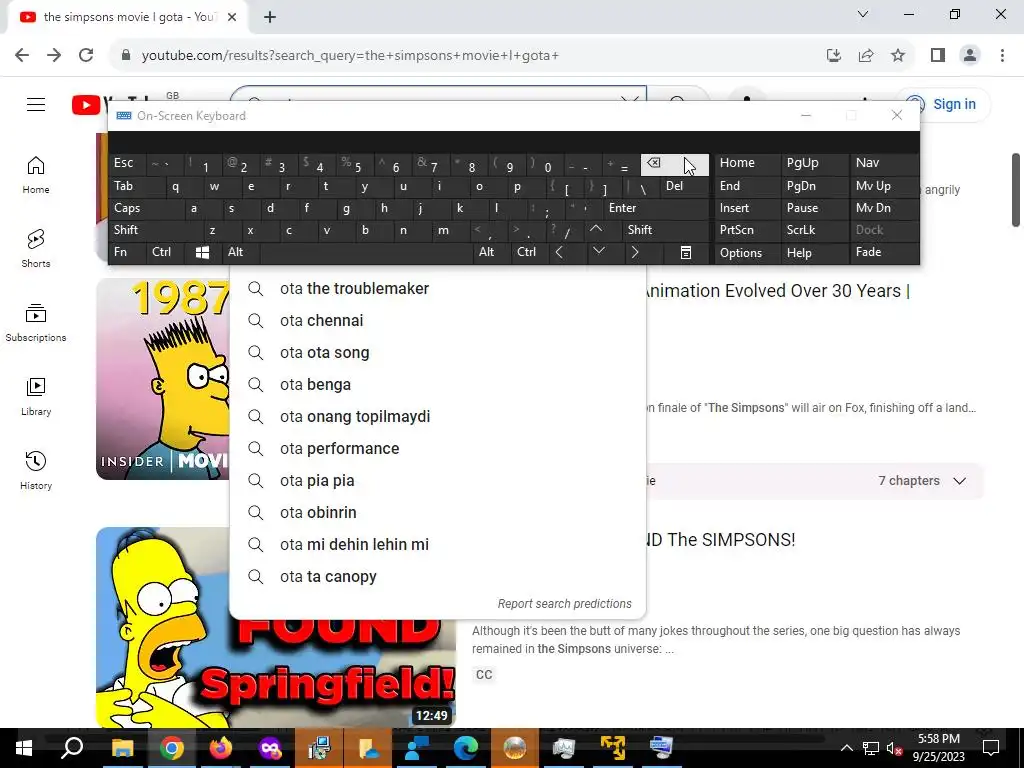Open taskbar search magnifier
The height and width of the screenshot is (768, 1024).
(x=72, y=748)
